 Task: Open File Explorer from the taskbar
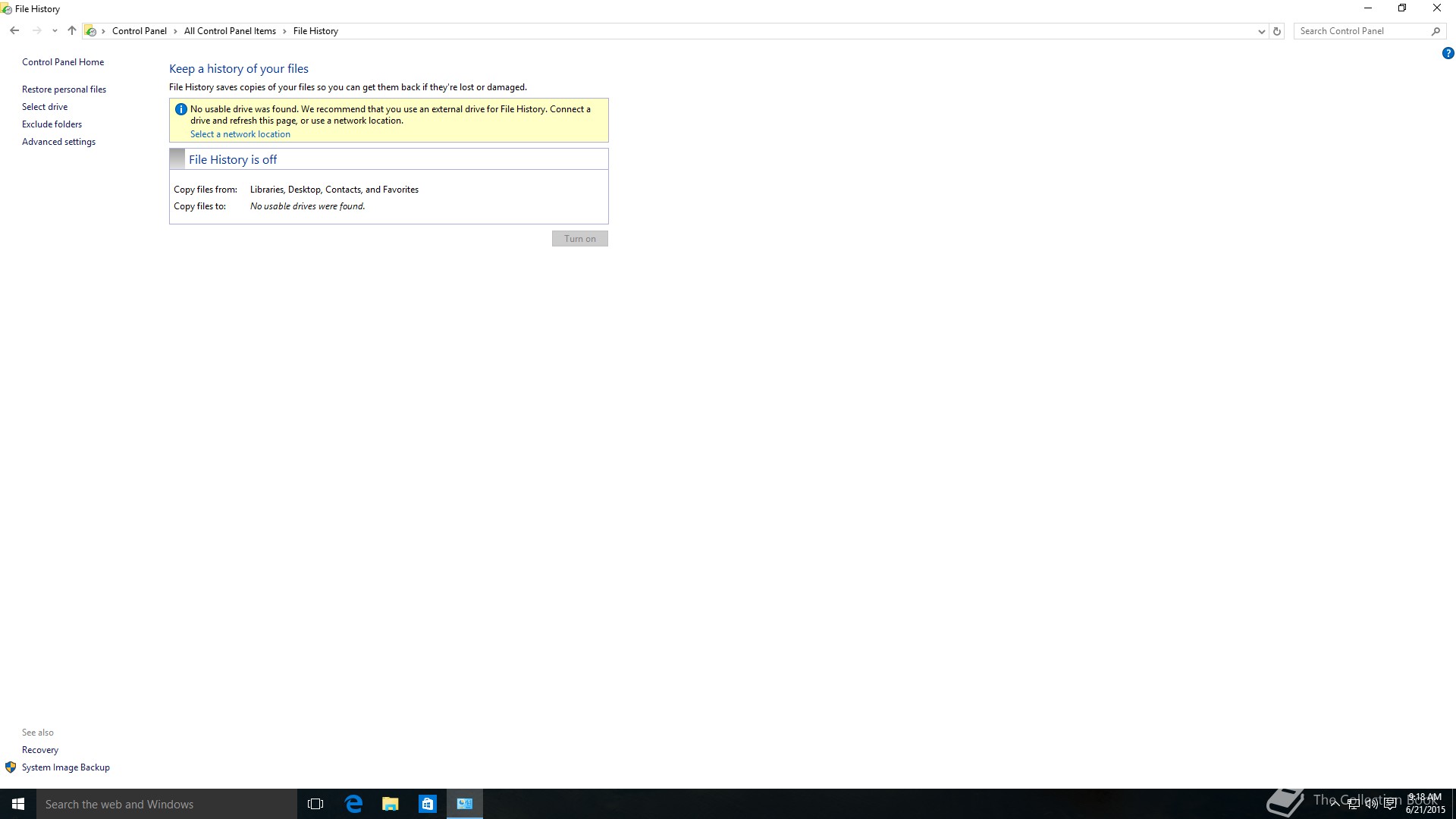[391, 804]
